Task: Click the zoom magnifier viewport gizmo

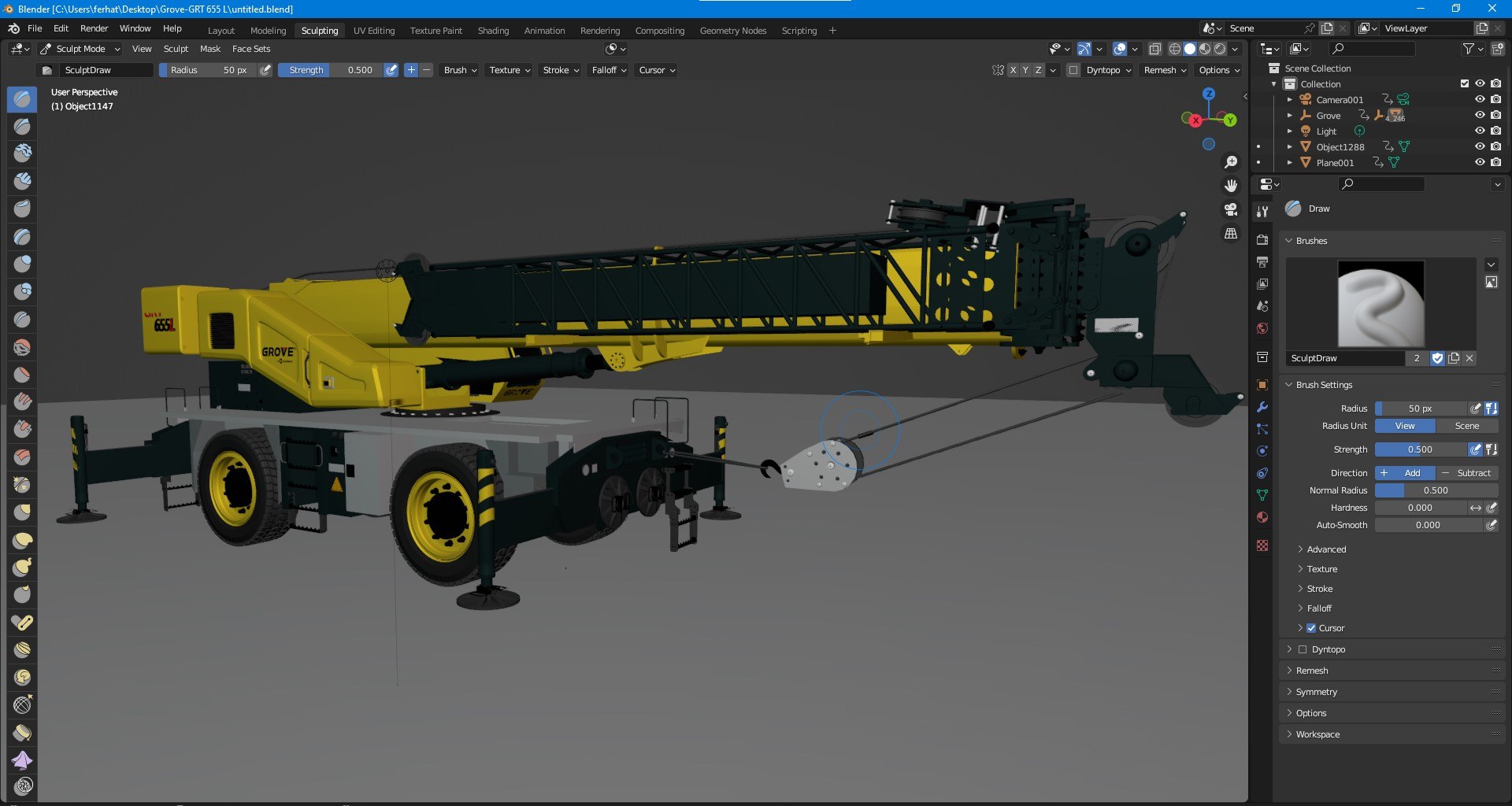Action: tap(1231, 162)
